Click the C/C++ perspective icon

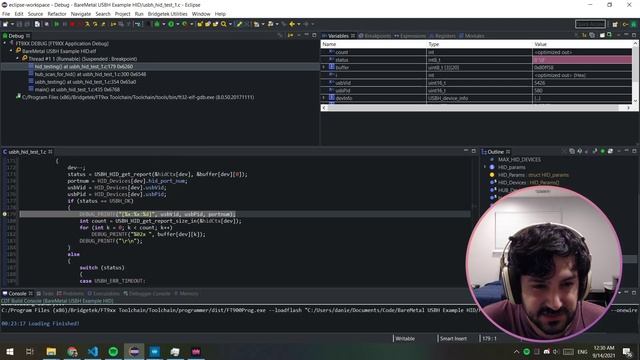[625, 24]
